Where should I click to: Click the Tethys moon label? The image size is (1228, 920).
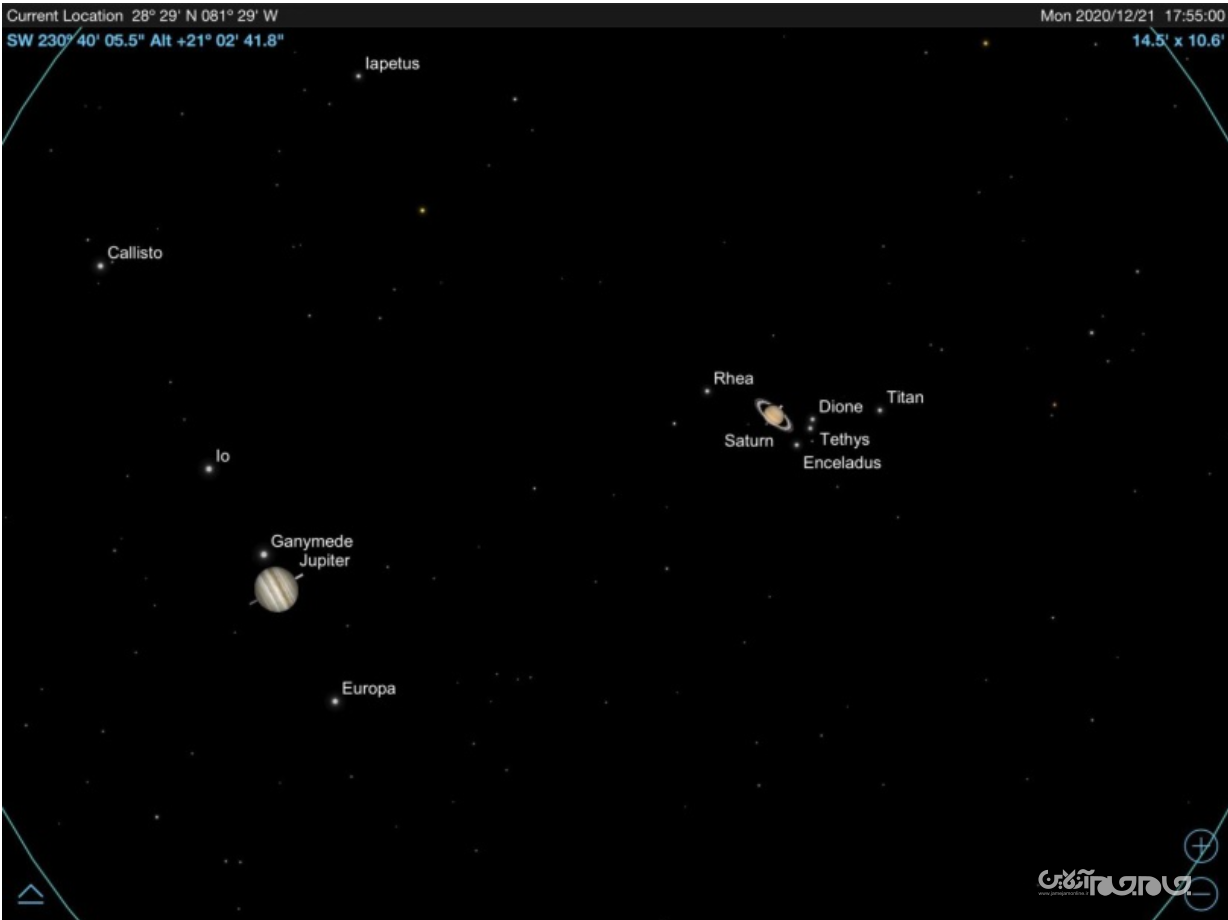pos(844,440)
